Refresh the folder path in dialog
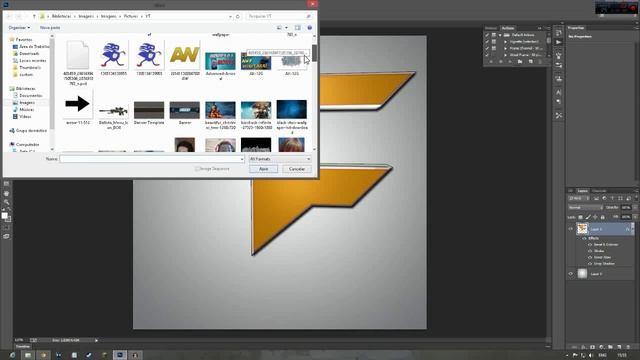The width and height of the screenshot is (640, 360). click(x=238, y=16)
